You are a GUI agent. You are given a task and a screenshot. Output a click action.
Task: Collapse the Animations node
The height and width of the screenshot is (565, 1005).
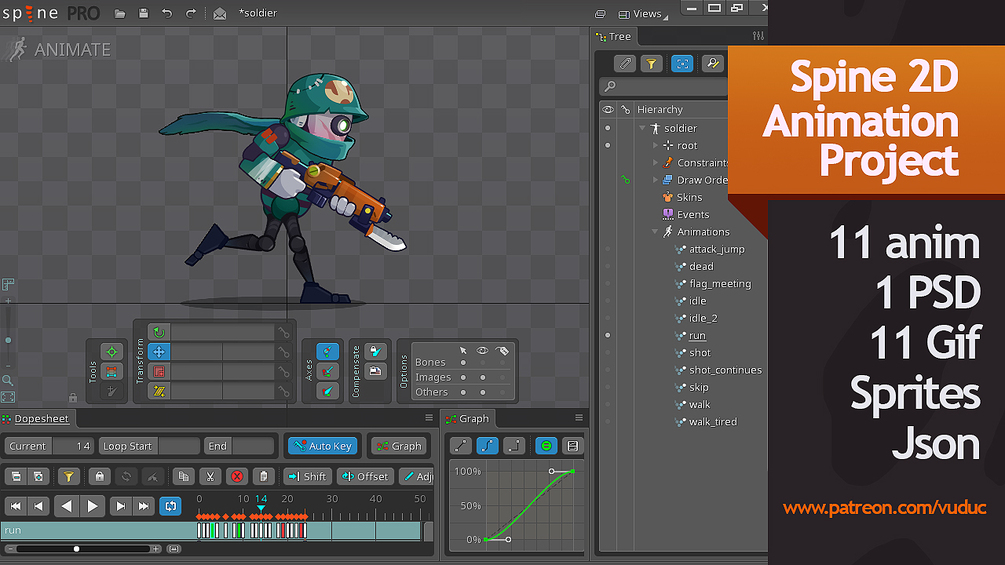[655, 232]
